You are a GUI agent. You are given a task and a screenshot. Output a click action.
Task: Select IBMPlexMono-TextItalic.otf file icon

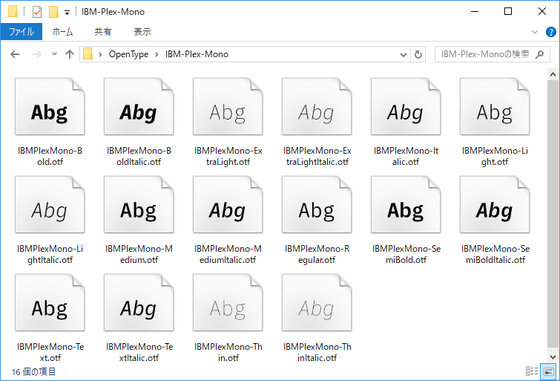tap(139, 303)
